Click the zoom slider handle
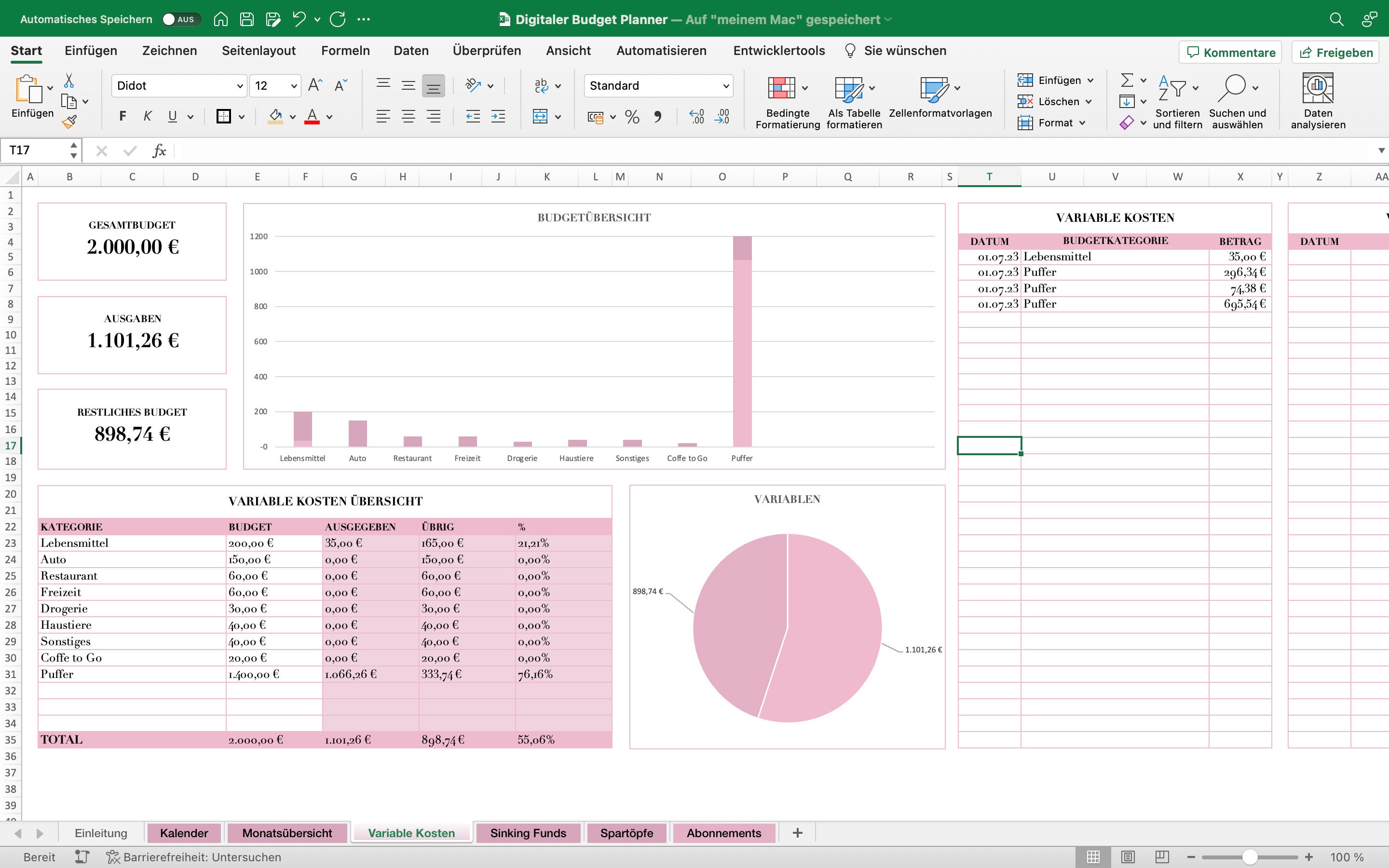Viewport: 1389px width, 868px height. 1250,857
